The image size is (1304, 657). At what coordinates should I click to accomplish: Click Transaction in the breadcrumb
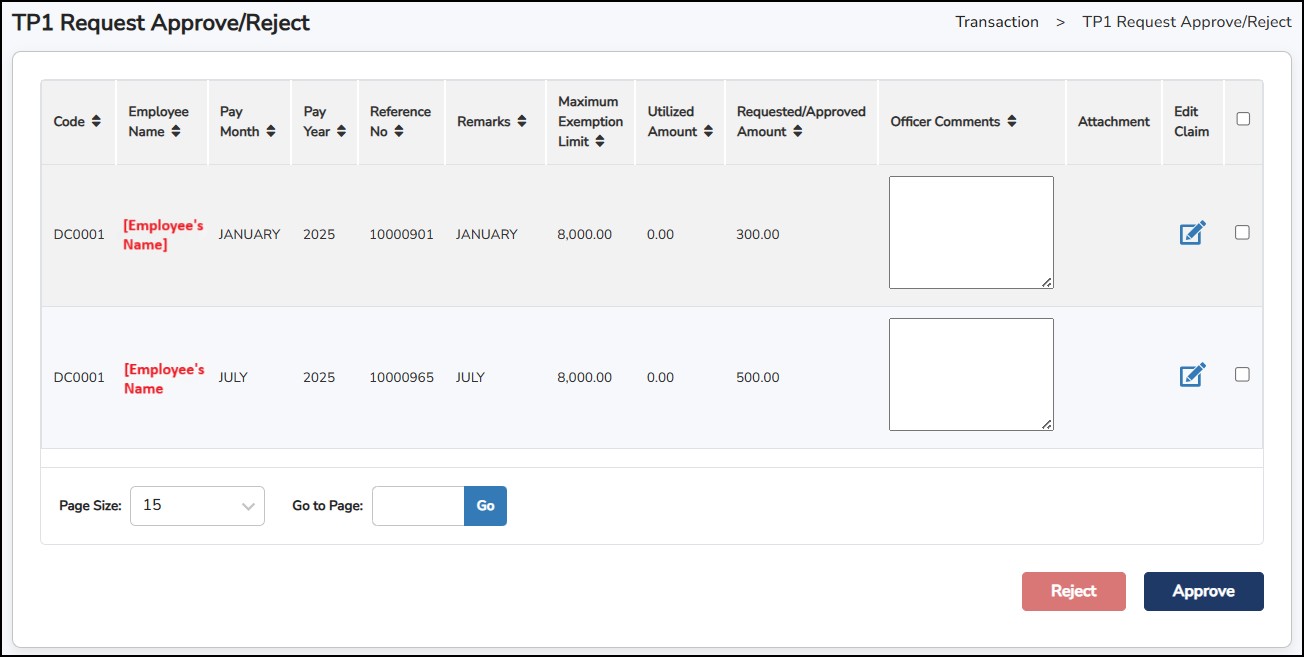coord(996,22)
